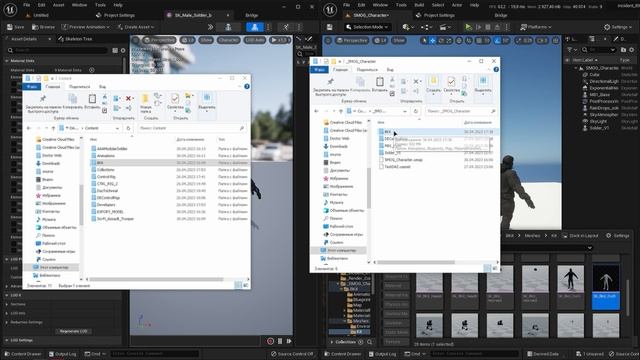640x360 pixels.
Task: Select translate tool in right viewport
Action: coord(433,40)
